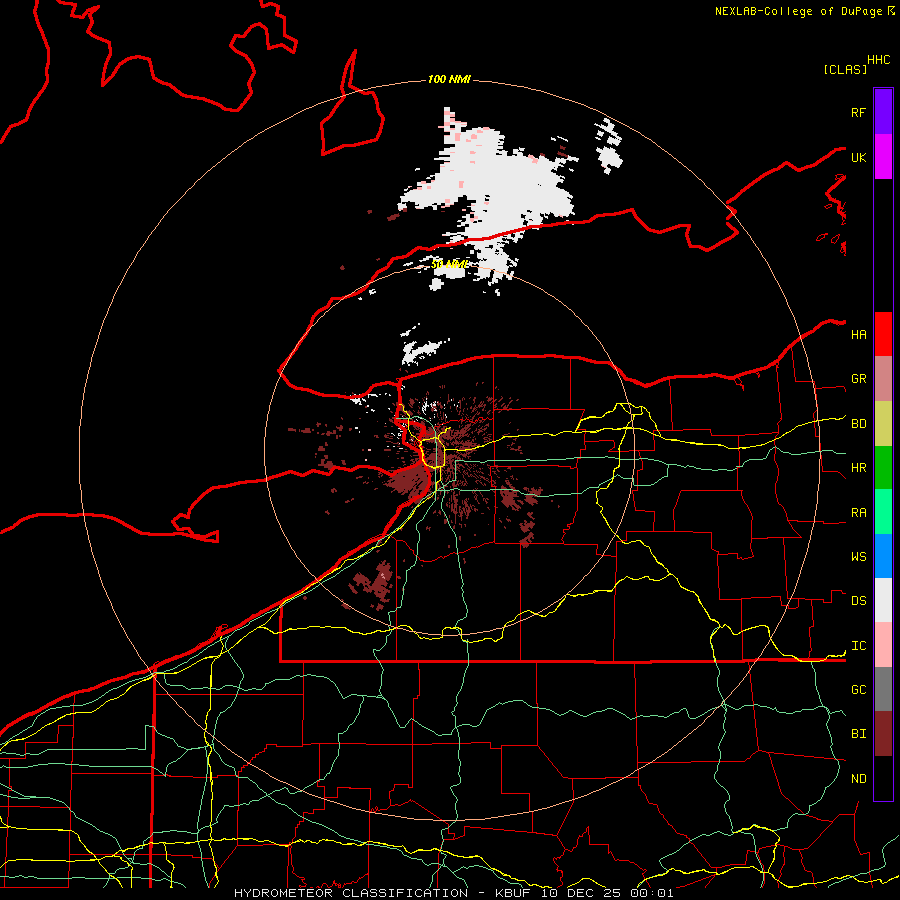Viewport: 900px width, 900px height.
Task: Click the BI legend label
Action: [x=858, y=734]
